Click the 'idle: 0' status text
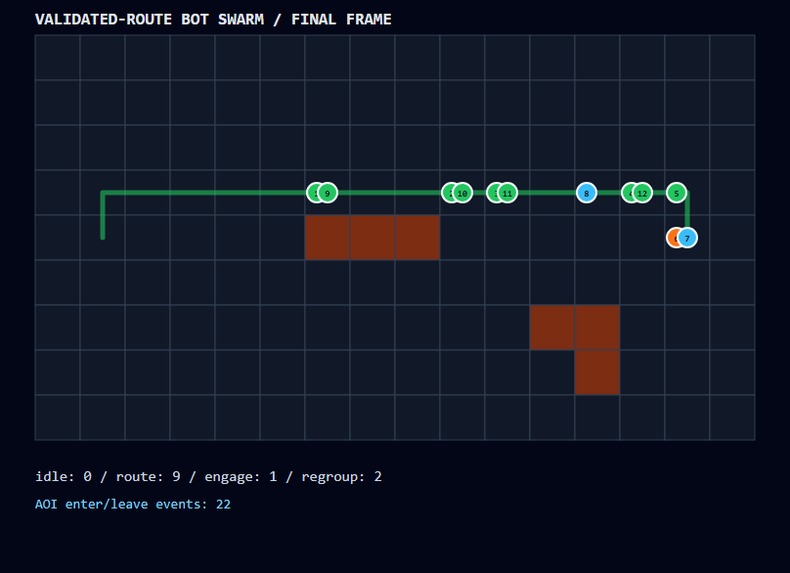Viewport: 790px width, 573px height. (63, 476)
